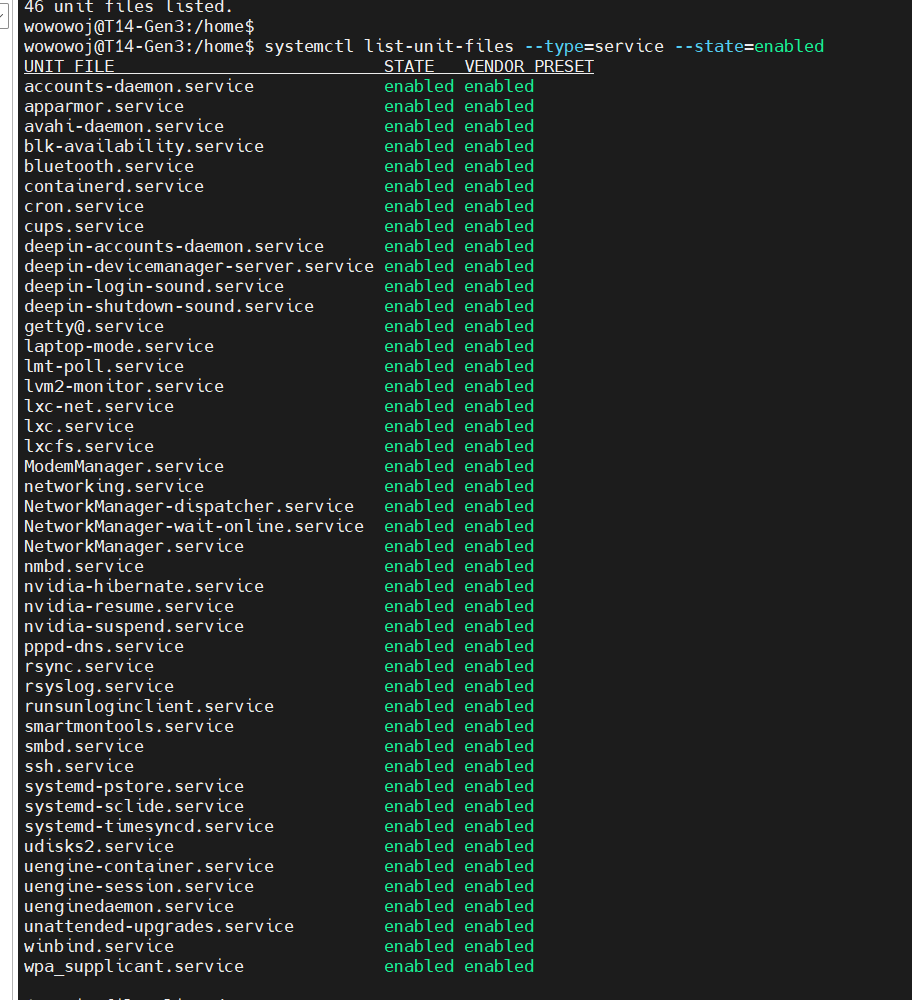The width and height of the screenshot is (912, 1000).
Task: Click pppd-dns.service in the list
Action: click(x=104, y=646)
